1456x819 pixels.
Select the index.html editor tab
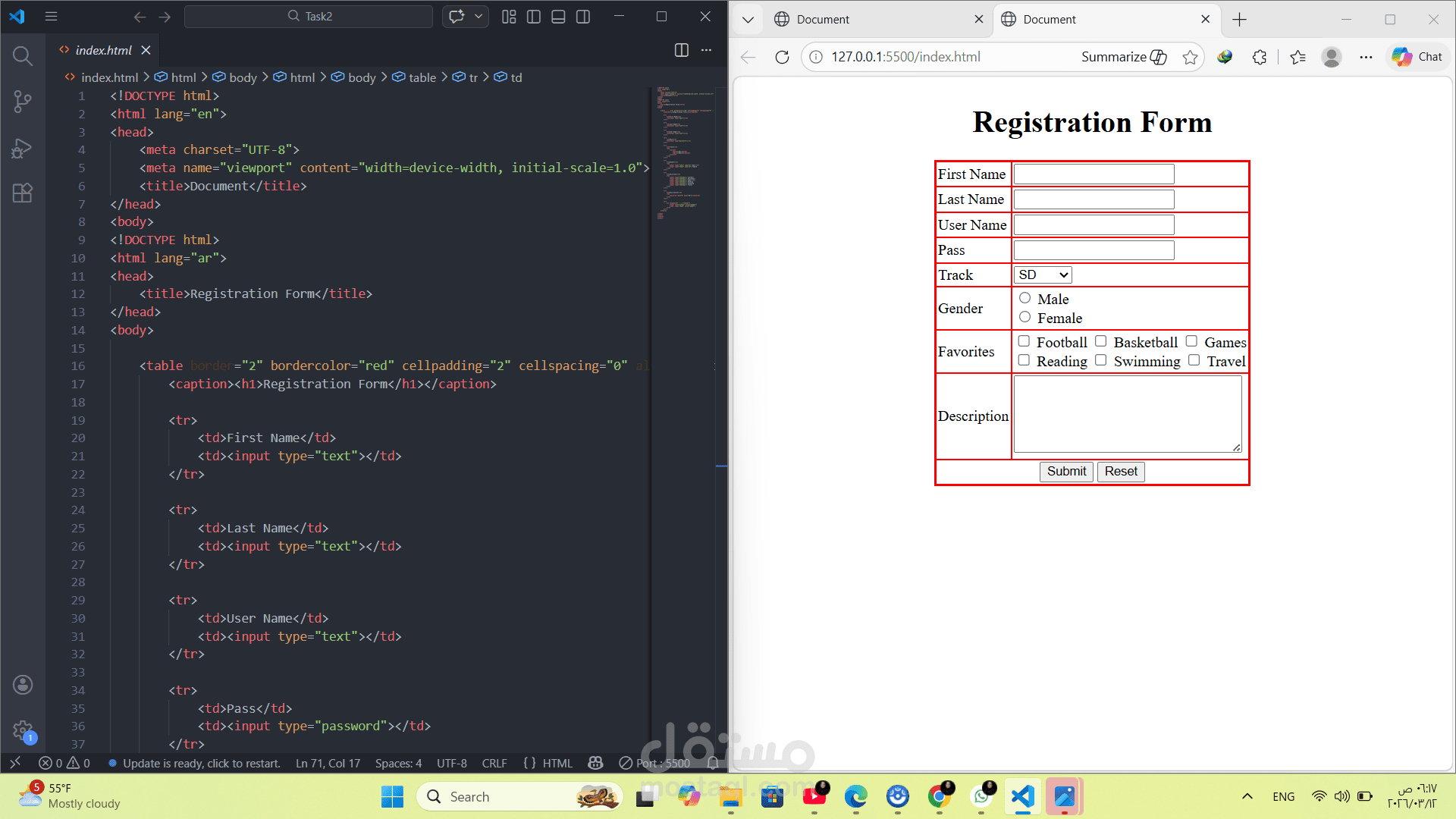(x=103, y=50)
